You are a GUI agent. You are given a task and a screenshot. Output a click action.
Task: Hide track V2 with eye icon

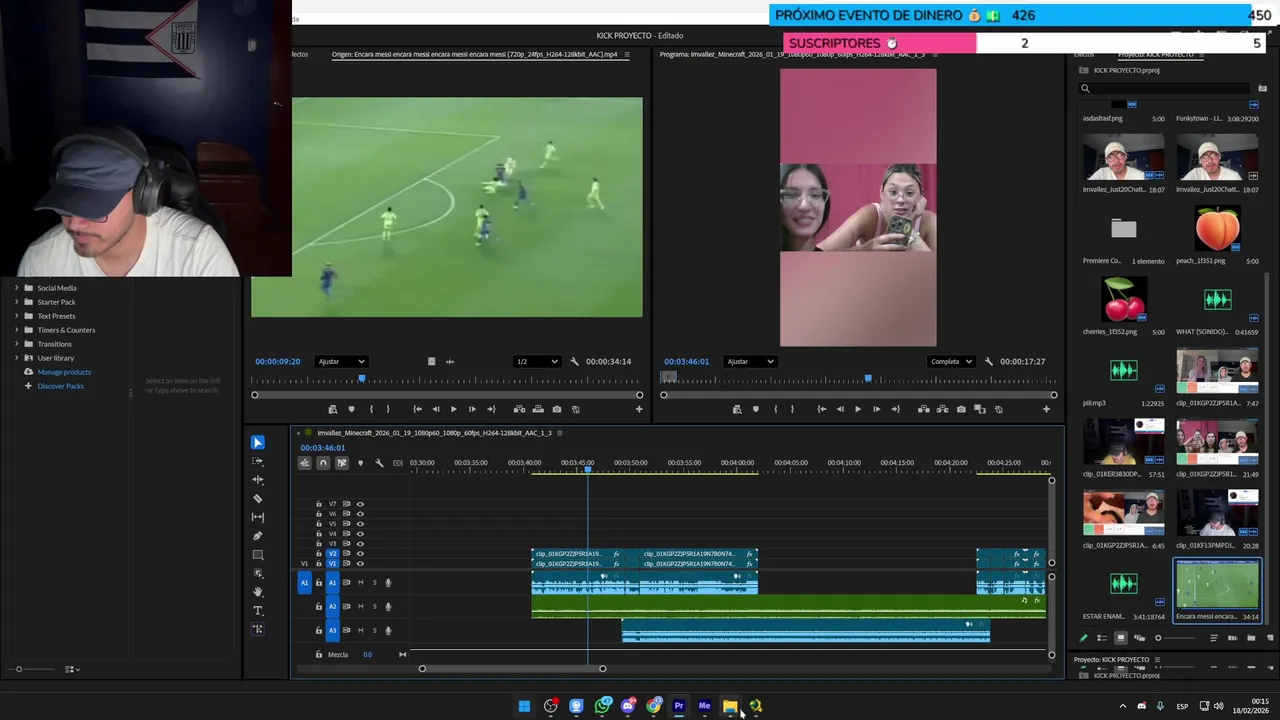pyautogui.click(x=360, y=554)
